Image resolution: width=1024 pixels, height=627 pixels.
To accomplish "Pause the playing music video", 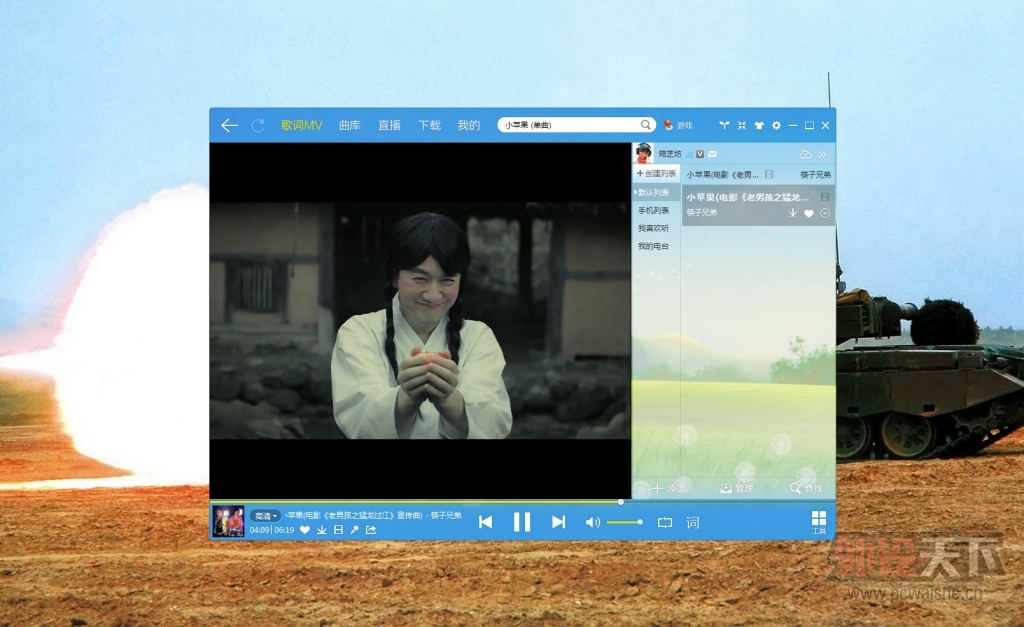I will click(x=522, y=522).
